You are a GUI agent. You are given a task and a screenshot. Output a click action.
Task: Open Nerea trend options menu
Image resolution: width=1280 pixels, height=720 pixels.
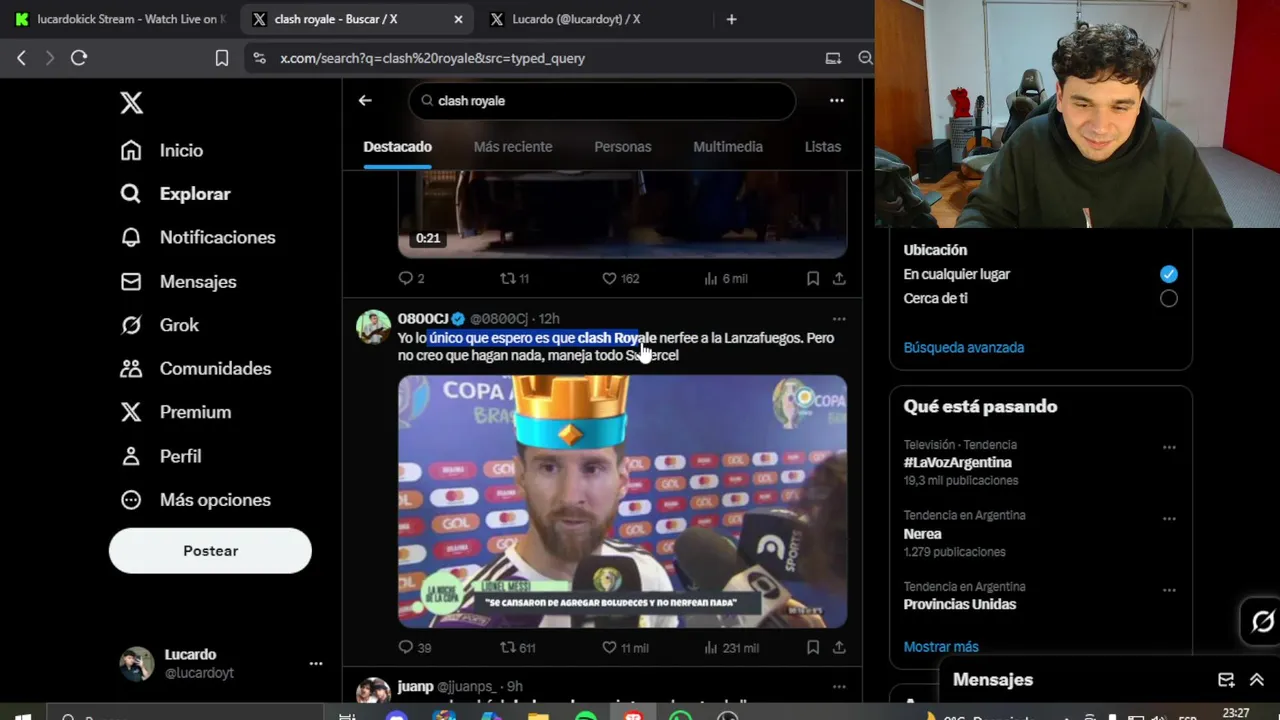click(x=1169, y=519)
